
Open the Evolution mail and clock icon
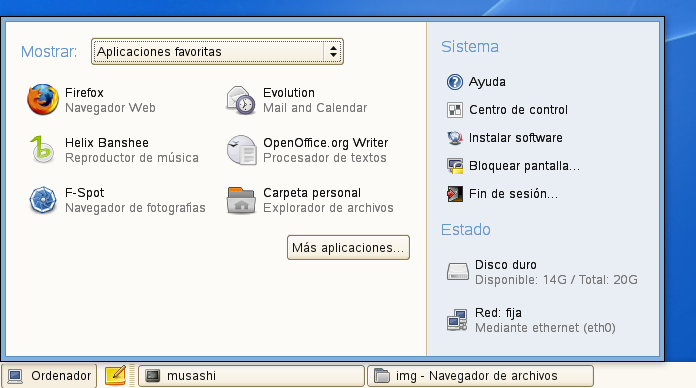tap(241, 100)
